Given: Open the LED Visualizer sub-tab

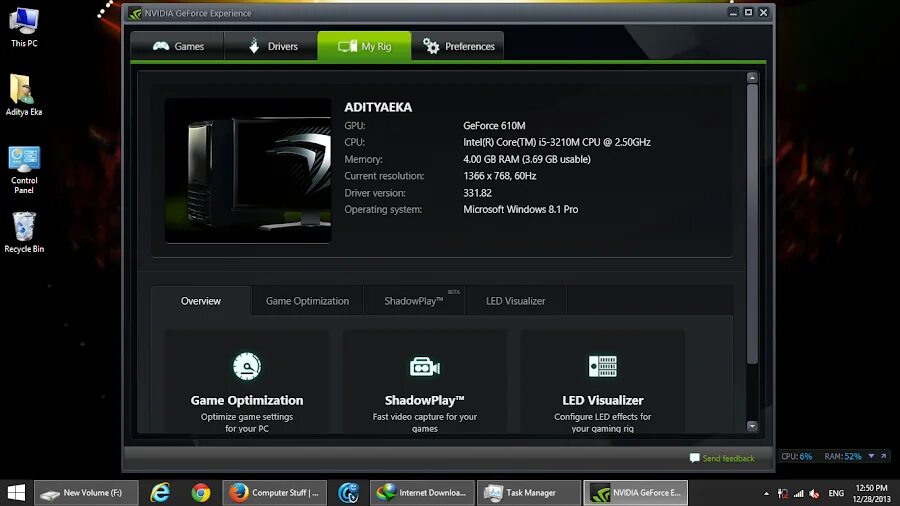Looking at the screenshot, I should point(515,301).
